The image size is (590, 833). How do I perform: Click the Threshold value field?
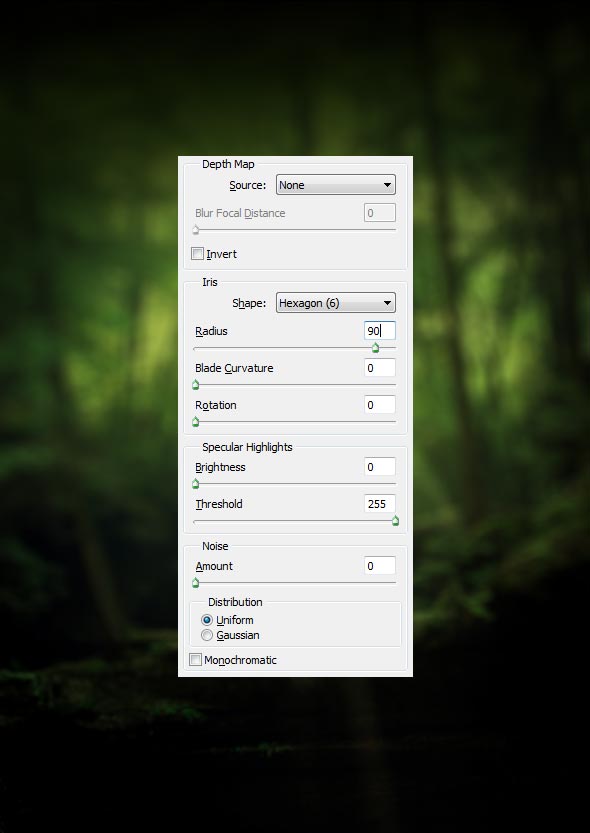380,504
